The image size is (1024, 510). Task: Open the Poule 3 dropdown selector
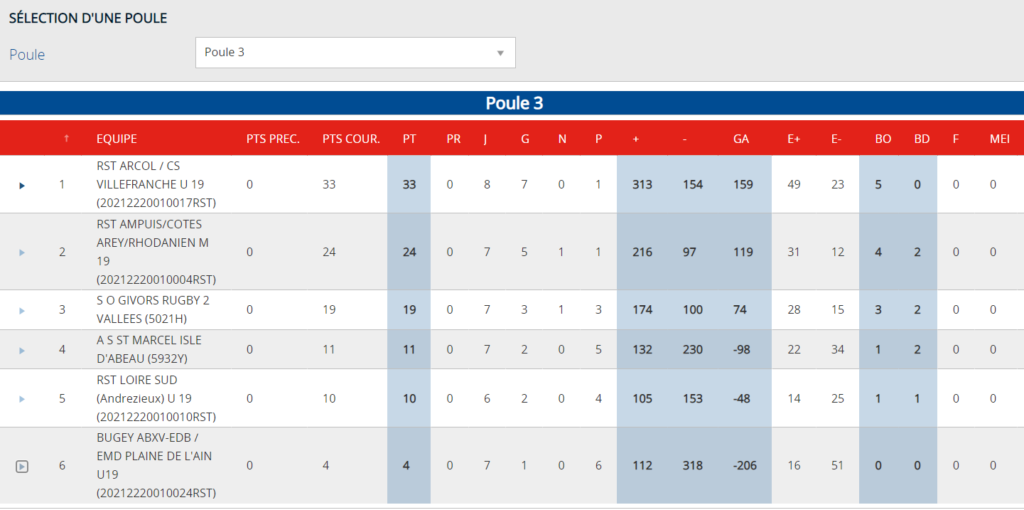click(x=355, y=53)
